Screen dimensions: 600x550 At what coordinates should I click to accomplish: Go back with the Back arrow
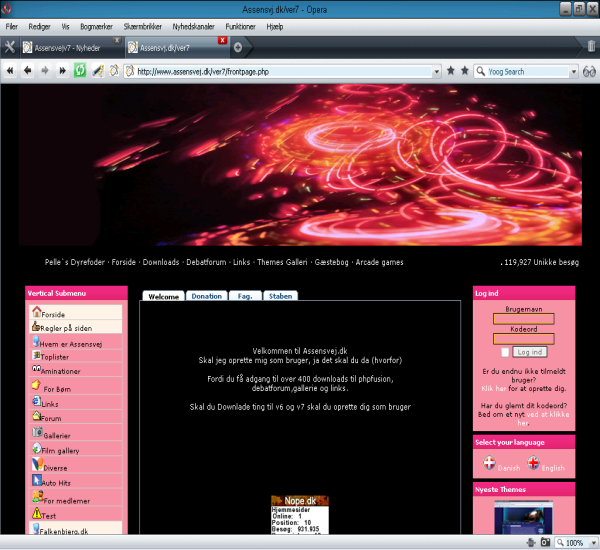click(x=28, y=70)
